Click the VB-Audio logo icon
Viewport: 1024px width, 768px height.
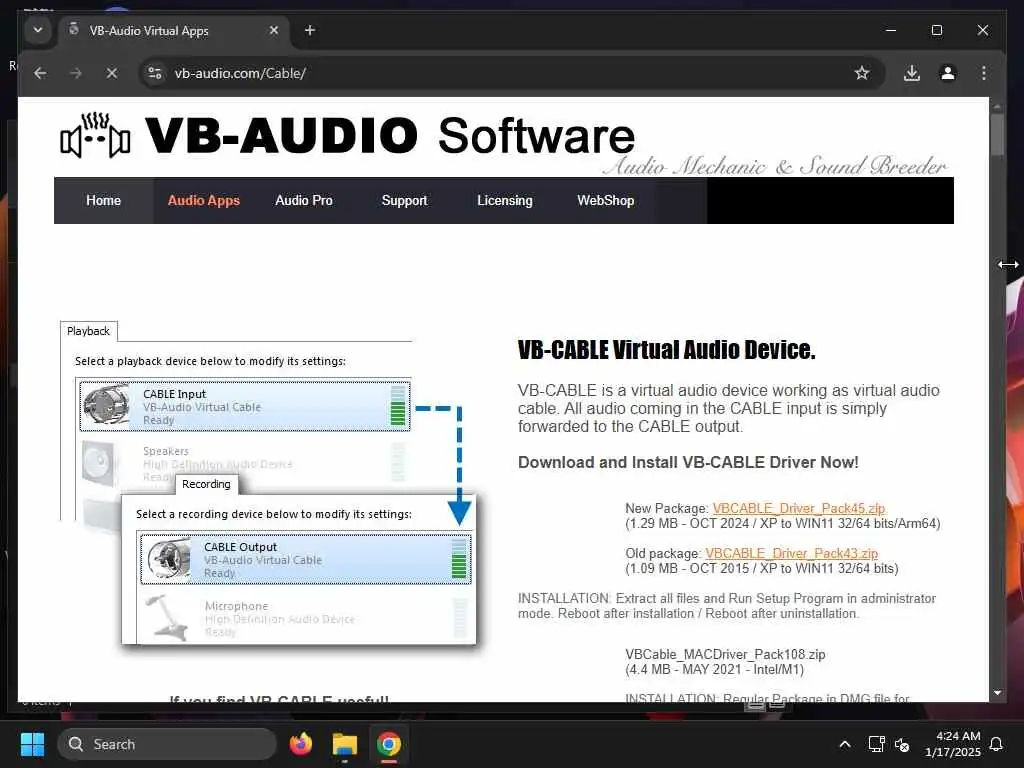[95, 135]
